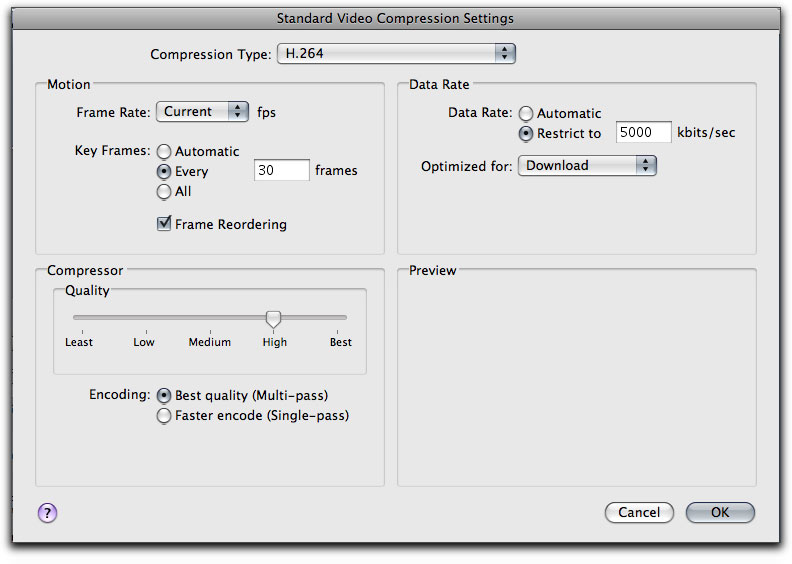Select Restrict to data rate option
792x564 pixels.
point(526,133)
